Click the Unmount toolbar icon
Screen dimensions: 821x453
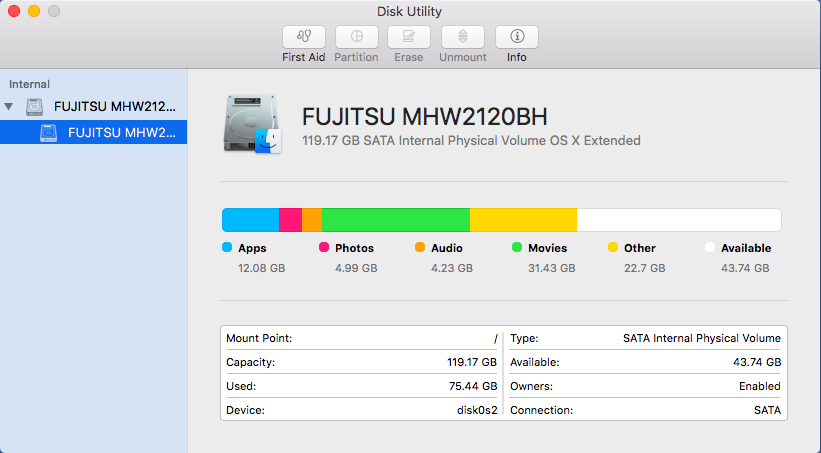coord(463,37)
